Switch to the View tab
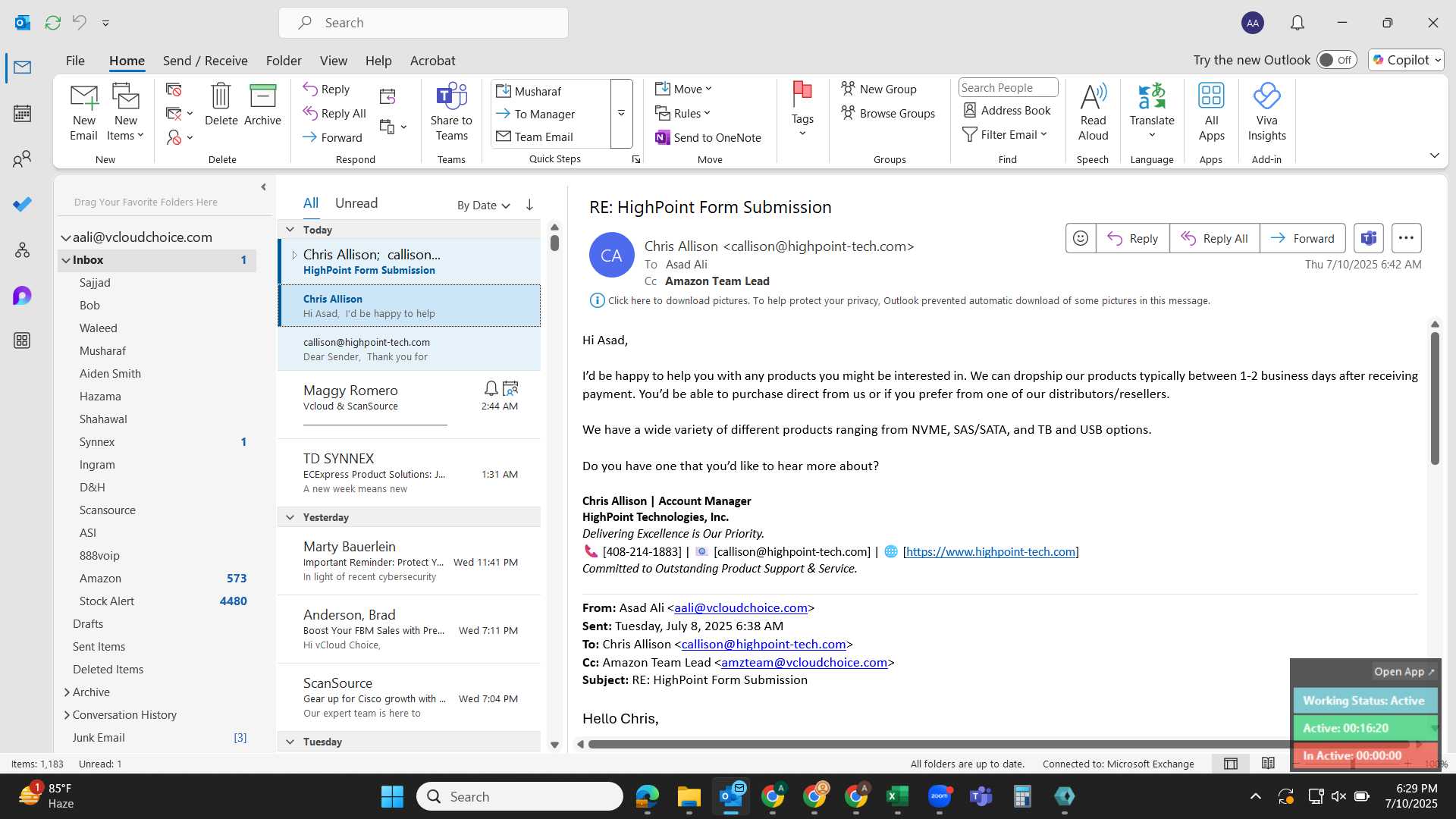The image size is (1456, 819). point(333,61)
